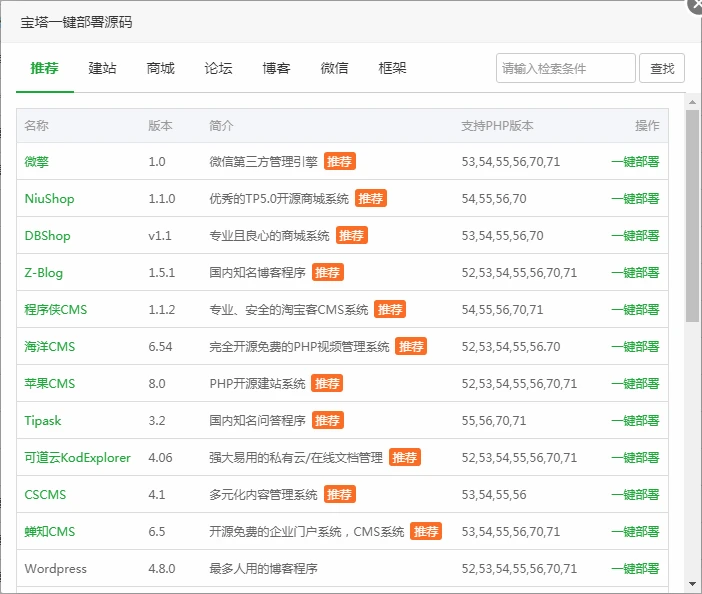Viewport: 702px width, 594px height.
Task: Deploy NiuShop with 一键部署 link
Action: pyautogui.click(x=635, y=198)
